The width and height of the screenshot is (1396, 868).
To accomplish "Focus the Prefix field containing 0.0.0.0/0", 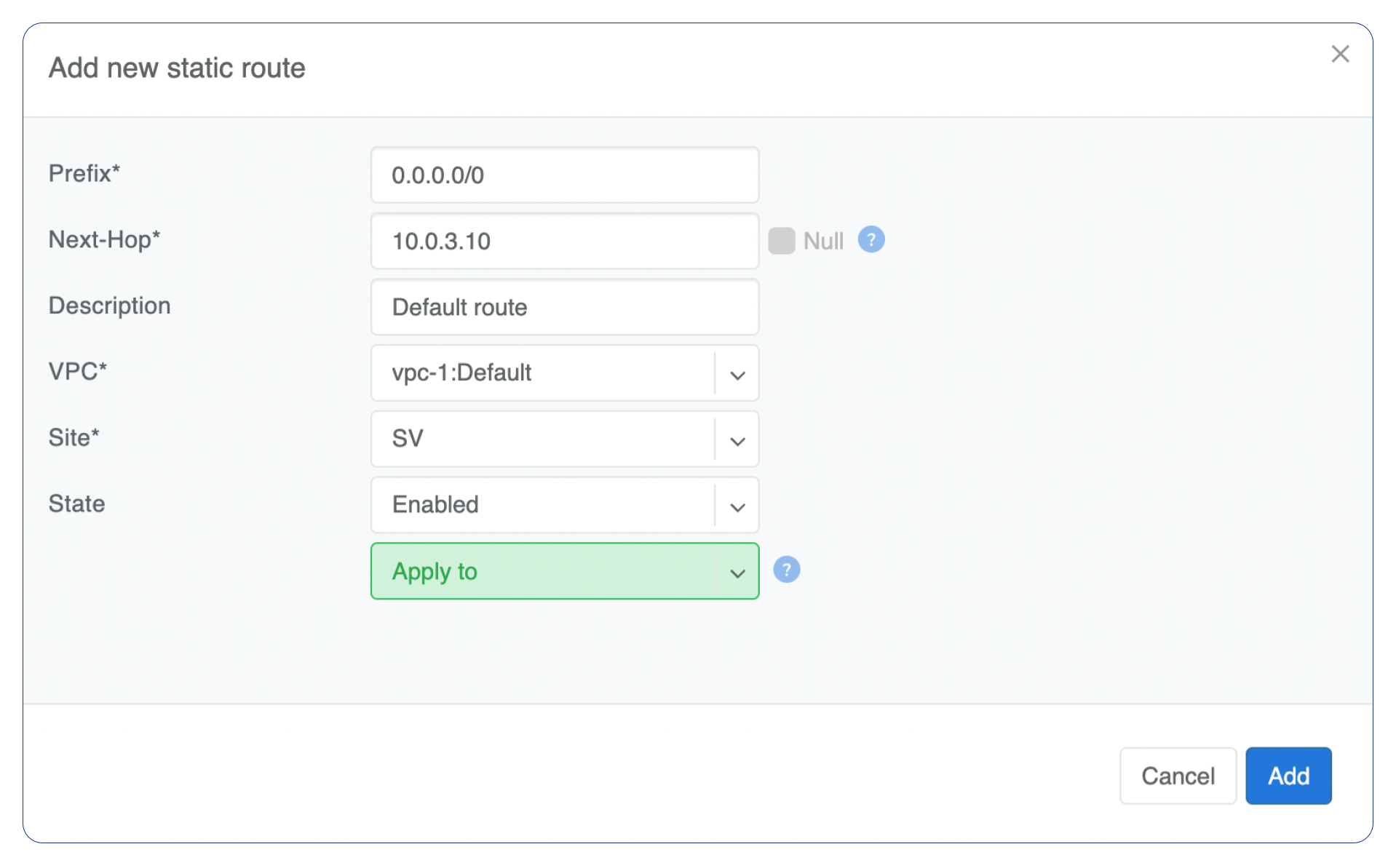I will coord(564,175).
